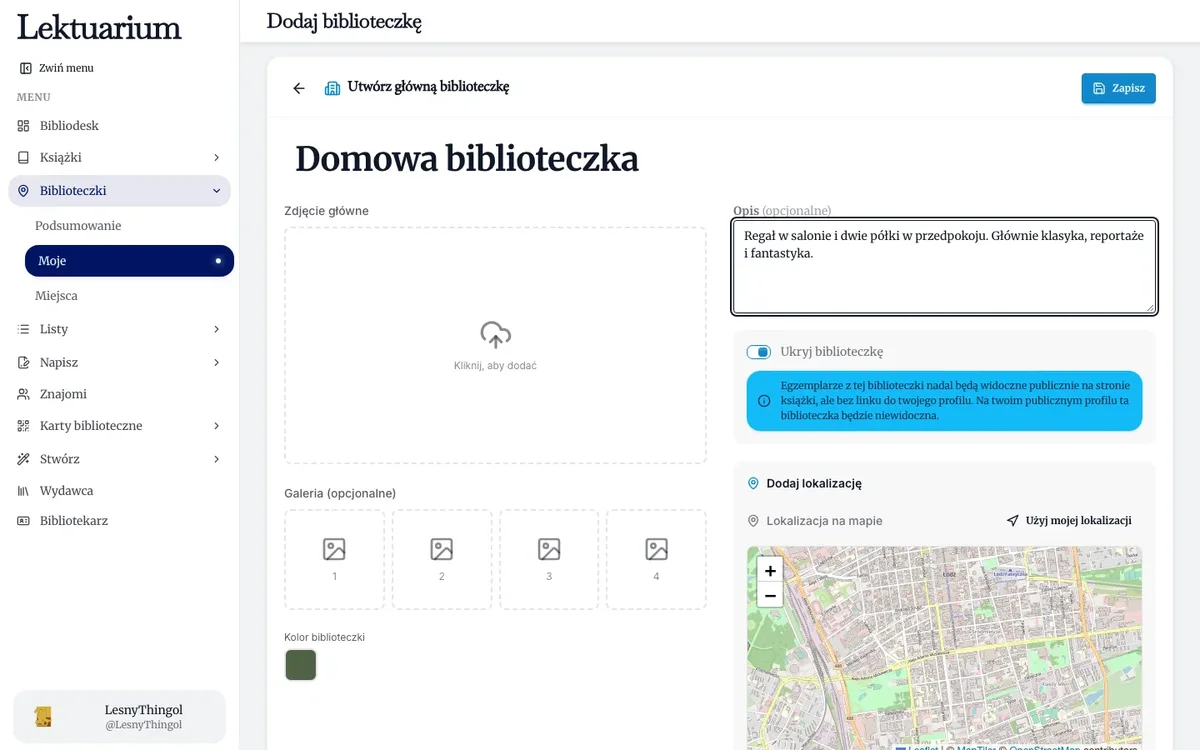
Task: Click the Lokalizacja na mapie pin icon
Action: pos(754,521)
